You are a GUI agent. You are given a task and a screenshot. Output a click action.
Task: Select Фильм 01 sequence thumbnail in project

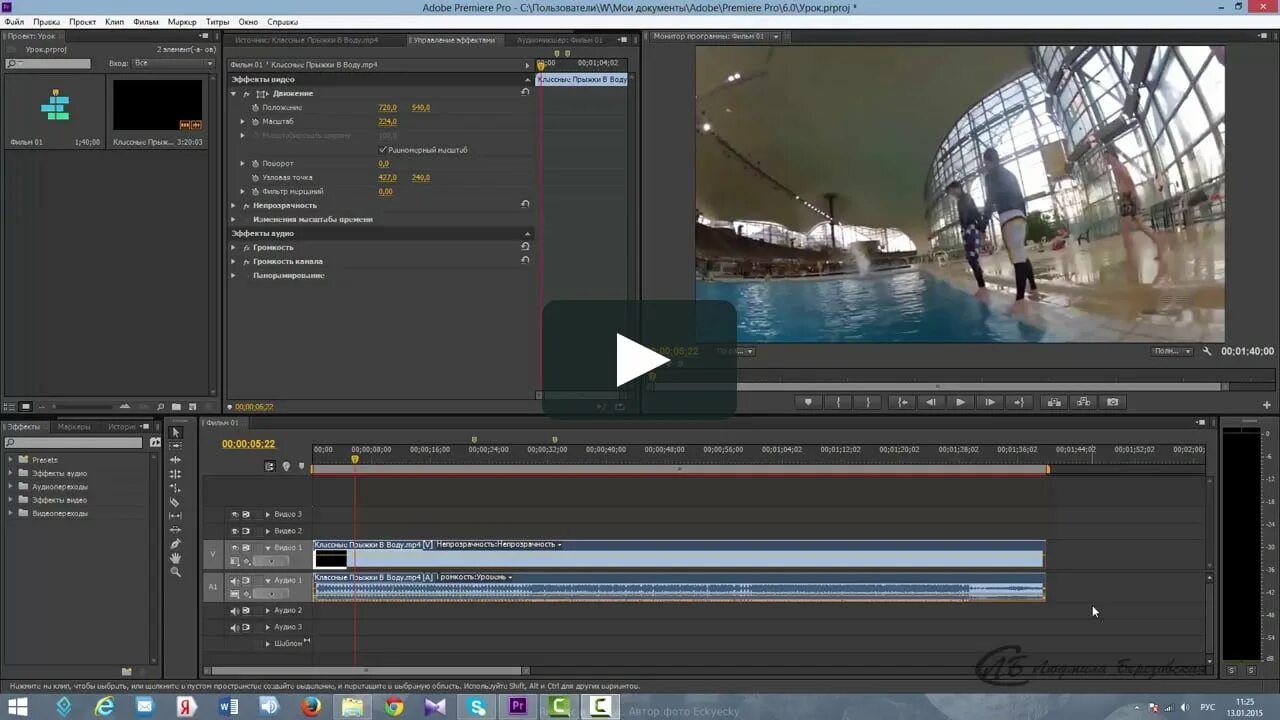point(55,105)
